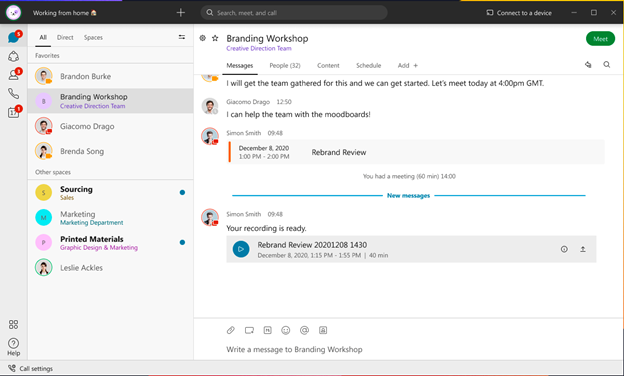Image resolution: width=624 pixels, height=376 pixels.
Task: Click Connect to a device
Action: point(519,13)
